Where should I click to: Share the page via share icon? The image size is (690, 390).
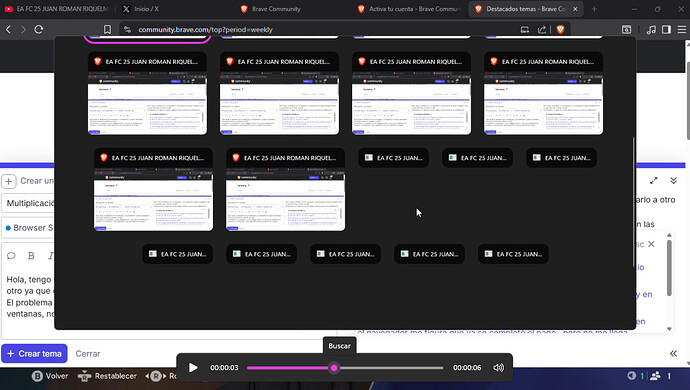(x=542, y=29)
